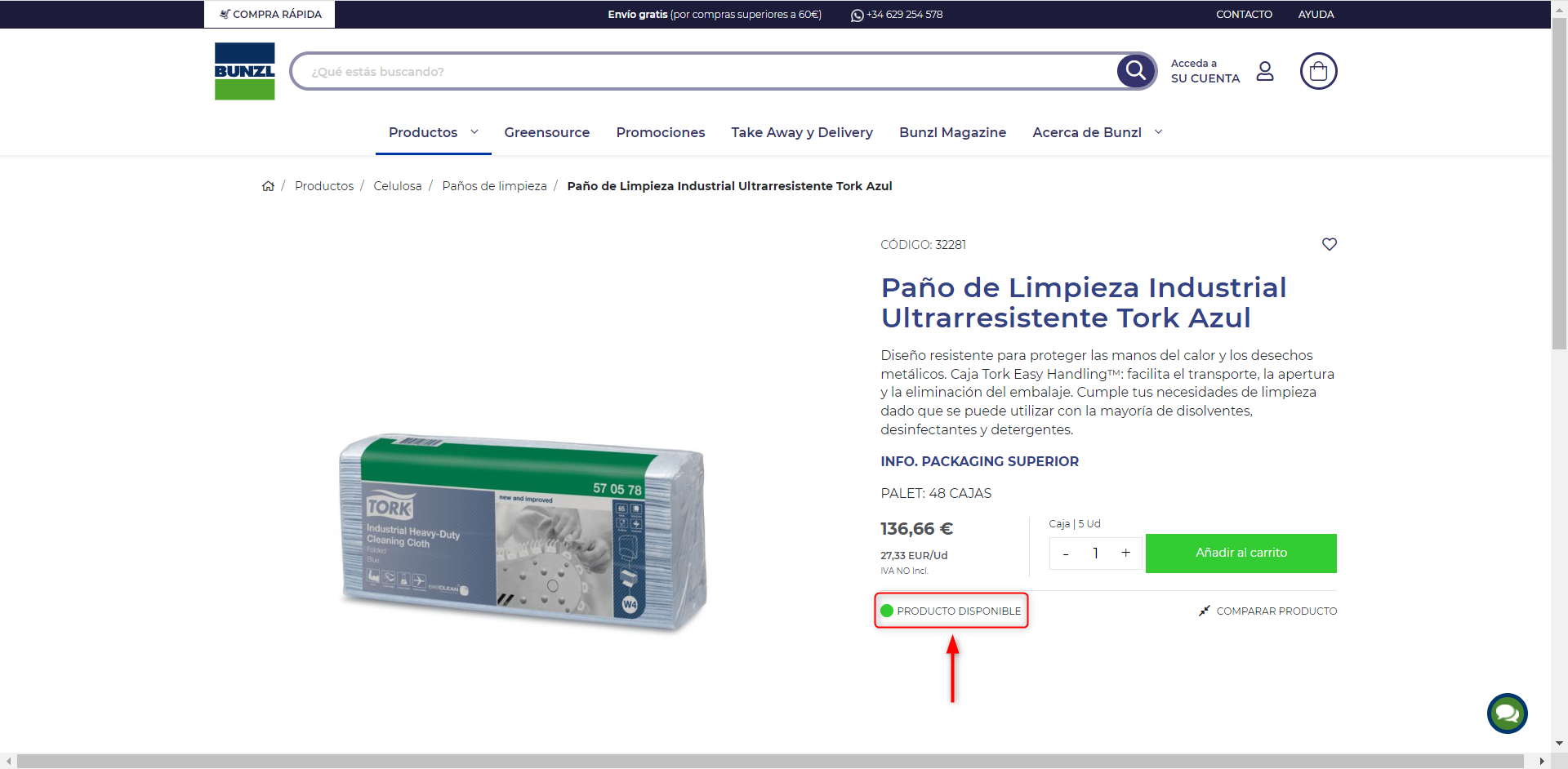Click the scroll right arrow
The width and height of the screenshot is (1568, 769).
coord(1542,761)
